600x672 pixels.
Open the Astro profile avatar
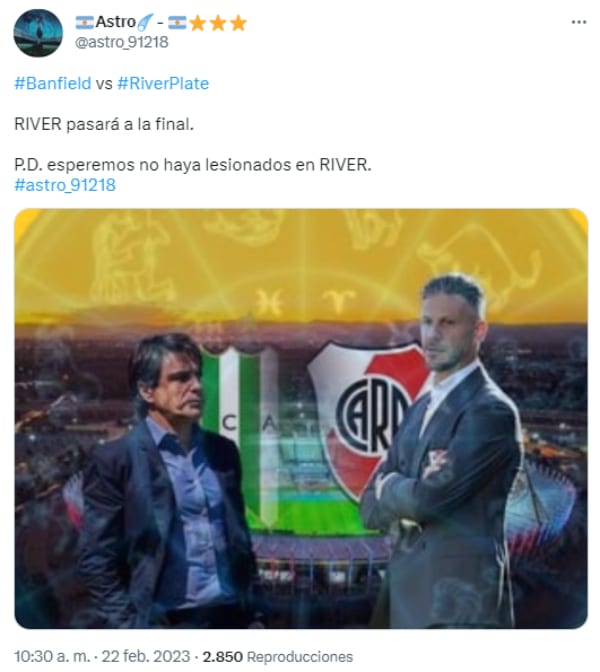click(x=38, y=33)
